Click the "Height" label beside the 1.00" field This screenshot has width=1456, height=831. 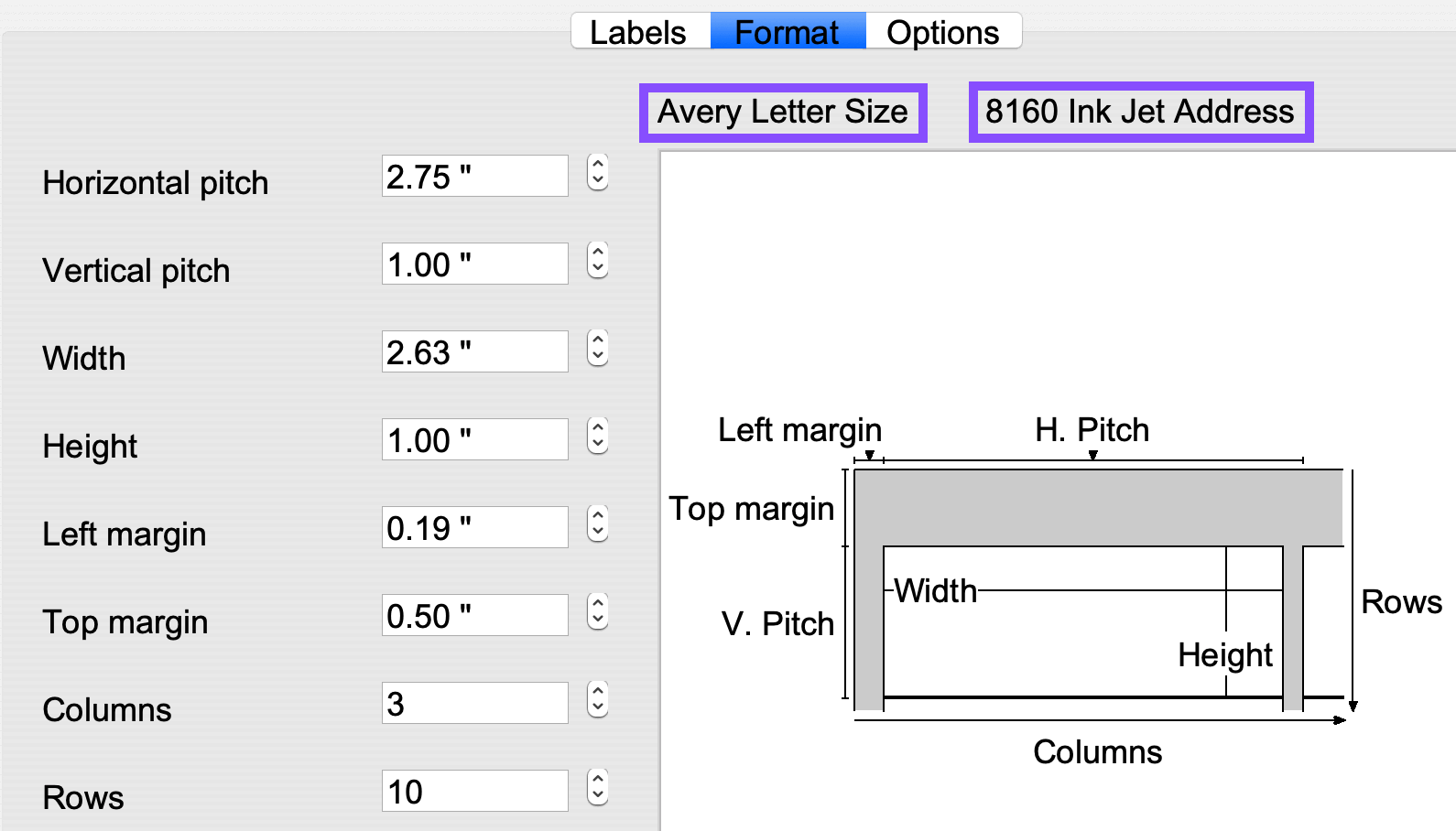pyautogui.click(x=90, y=447)
